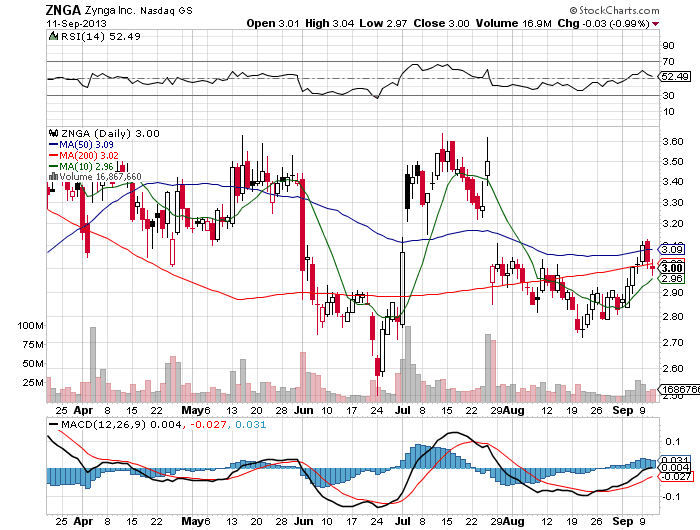
Task: Click the 50M volume axis label
Action: (x=33, y=363)
